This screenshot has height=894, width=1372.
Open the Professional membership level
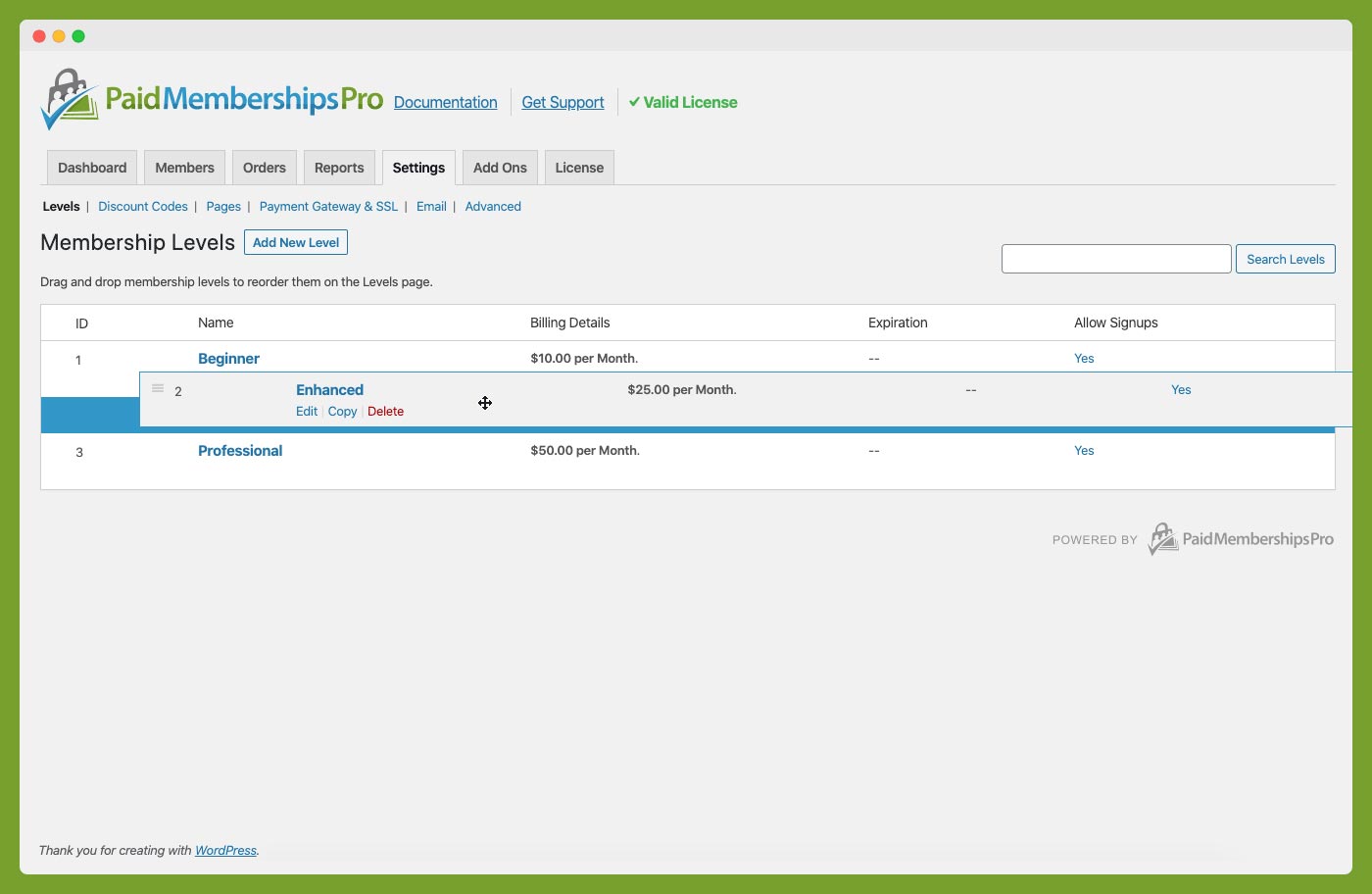click(x=240, y=451)
